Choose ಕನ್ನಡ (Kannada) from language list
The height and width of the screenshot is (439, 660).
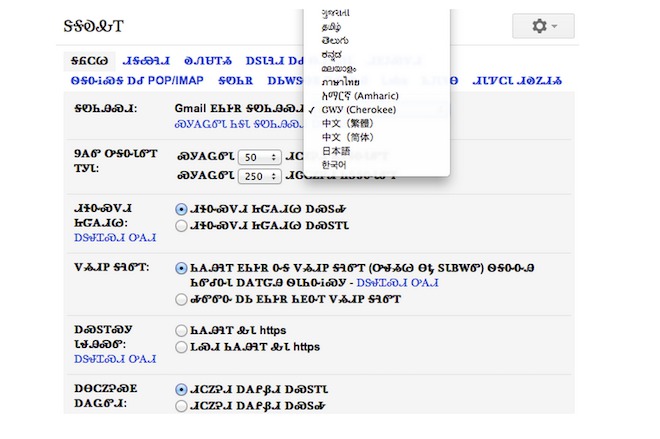point(332,54)
